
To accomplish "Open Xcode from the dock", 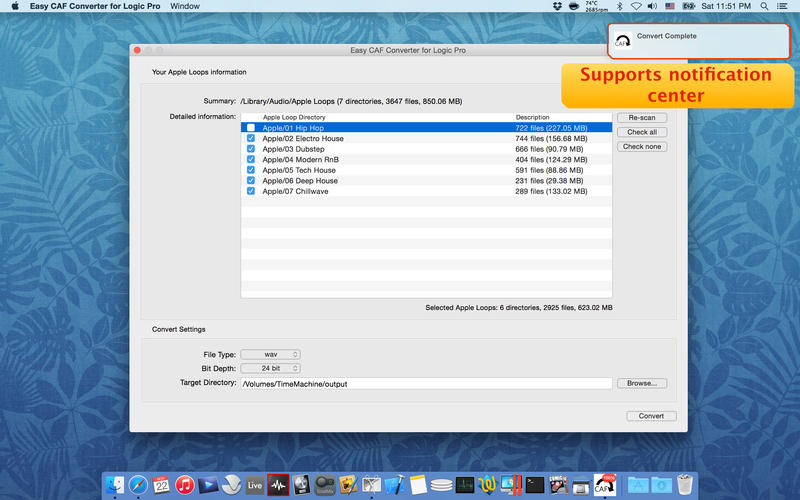I will [395, 484].
